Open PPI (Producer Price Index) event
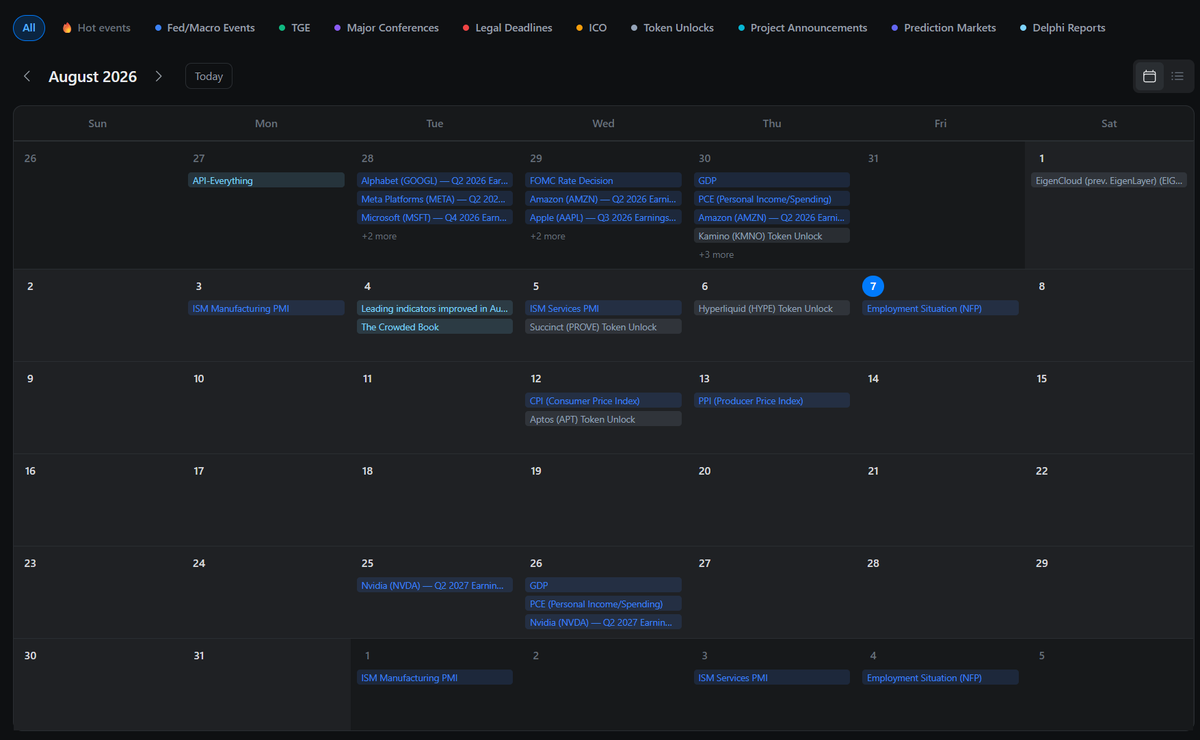The width and height of the screenshot is (1200, 740). (x=772, y=401)
